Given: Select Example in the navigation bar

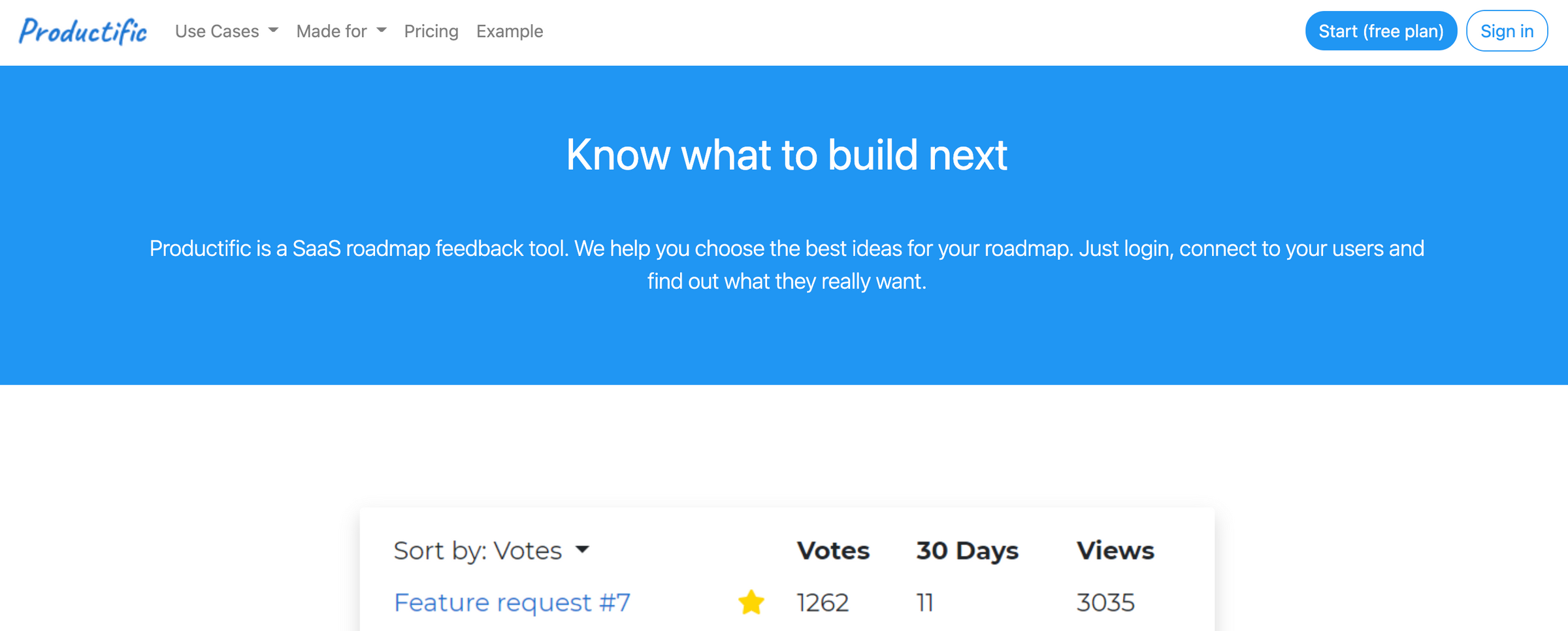Looking at the screenshot, I should (510, 31).
